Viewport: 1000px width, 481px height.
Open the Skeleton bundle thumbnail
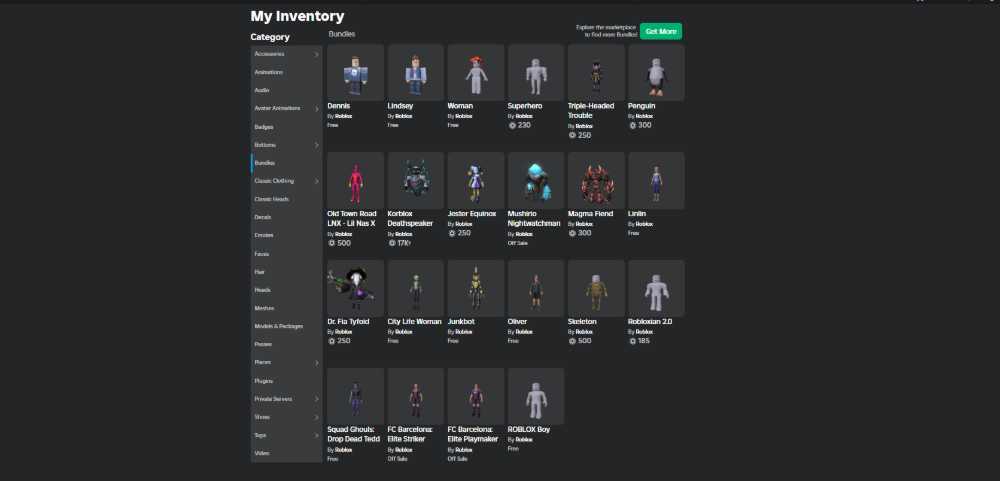[596, 288]
